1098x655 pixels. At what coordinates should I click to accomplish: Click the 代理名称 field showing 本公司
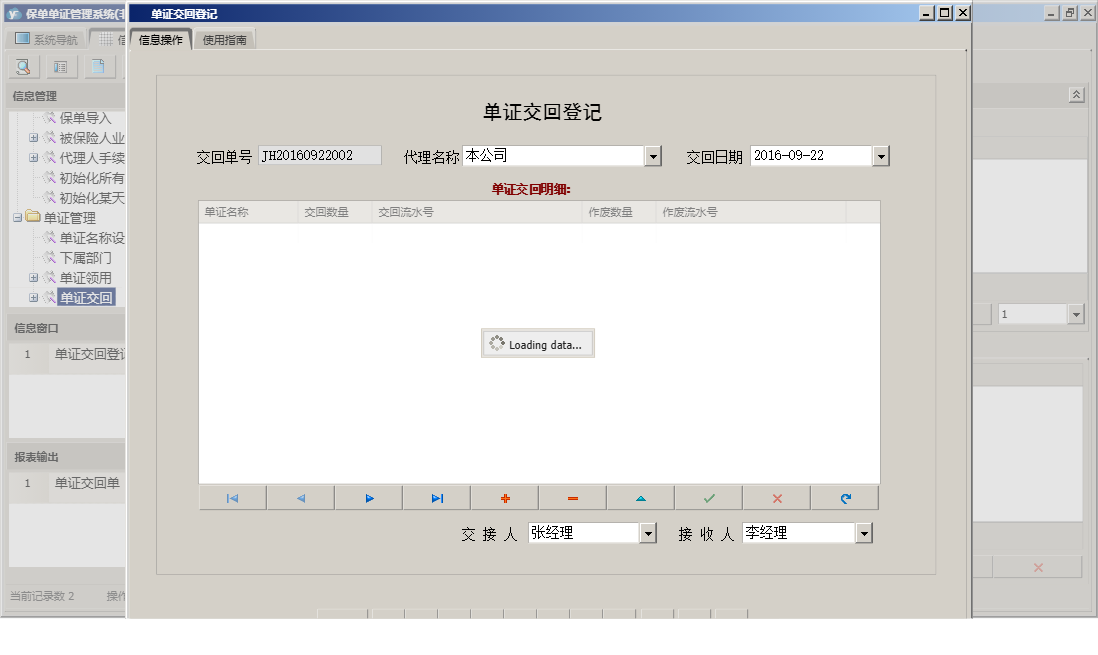pyautogui.click(x=553, y=156)
